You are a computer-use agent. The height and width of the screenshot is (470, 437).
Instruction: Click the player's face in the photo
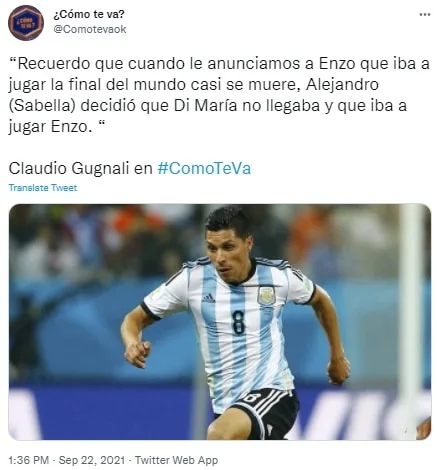[227, 253]
